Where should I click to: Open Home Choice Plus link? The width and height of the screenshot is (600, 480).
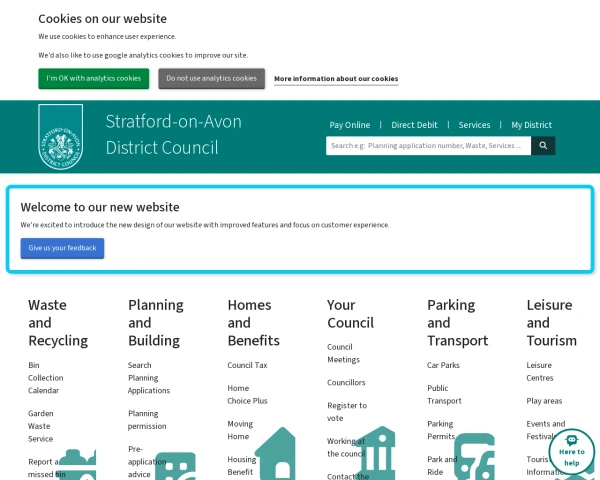click(247, 395)
